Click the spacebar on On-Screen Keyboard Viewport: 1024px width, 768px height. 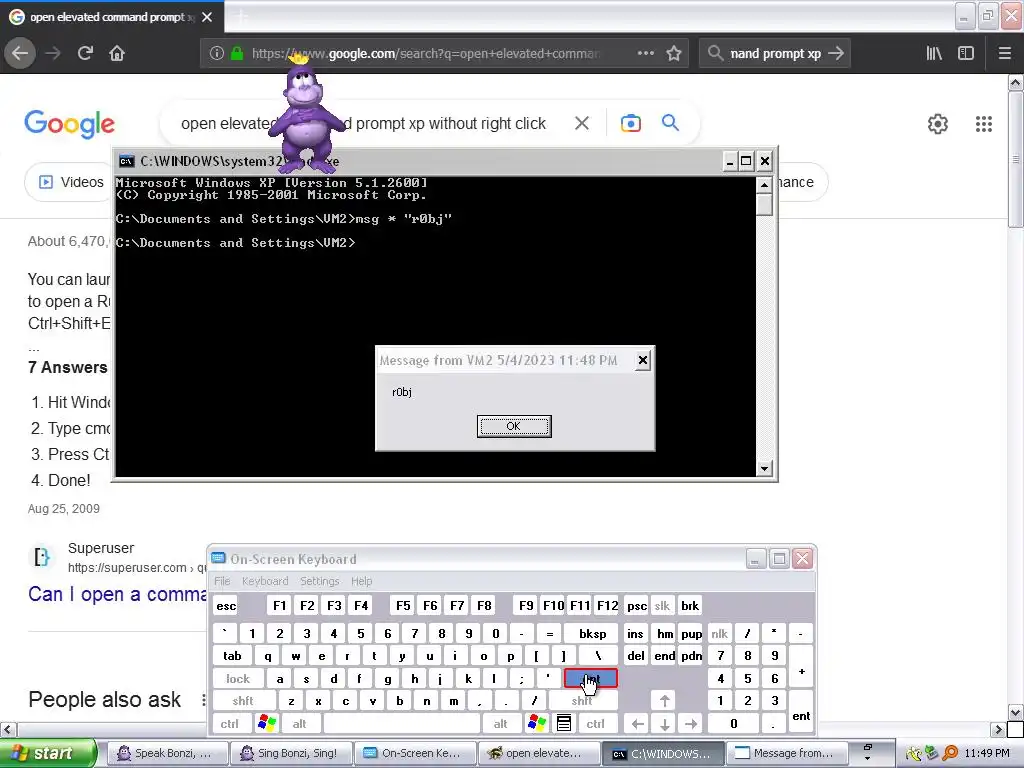click(402, 723)
